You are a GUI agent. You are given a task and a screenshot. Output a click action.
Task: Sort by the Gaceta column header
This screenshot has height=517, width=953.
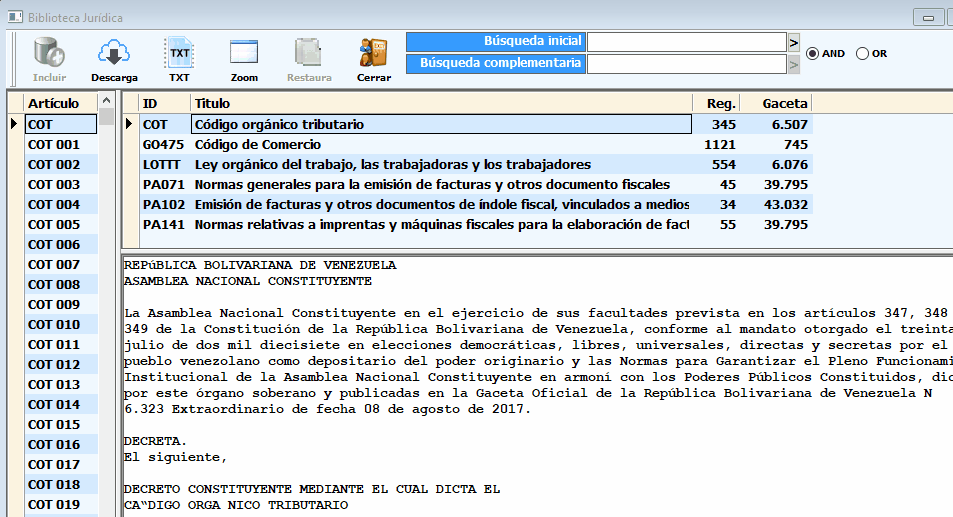point(784,103)
